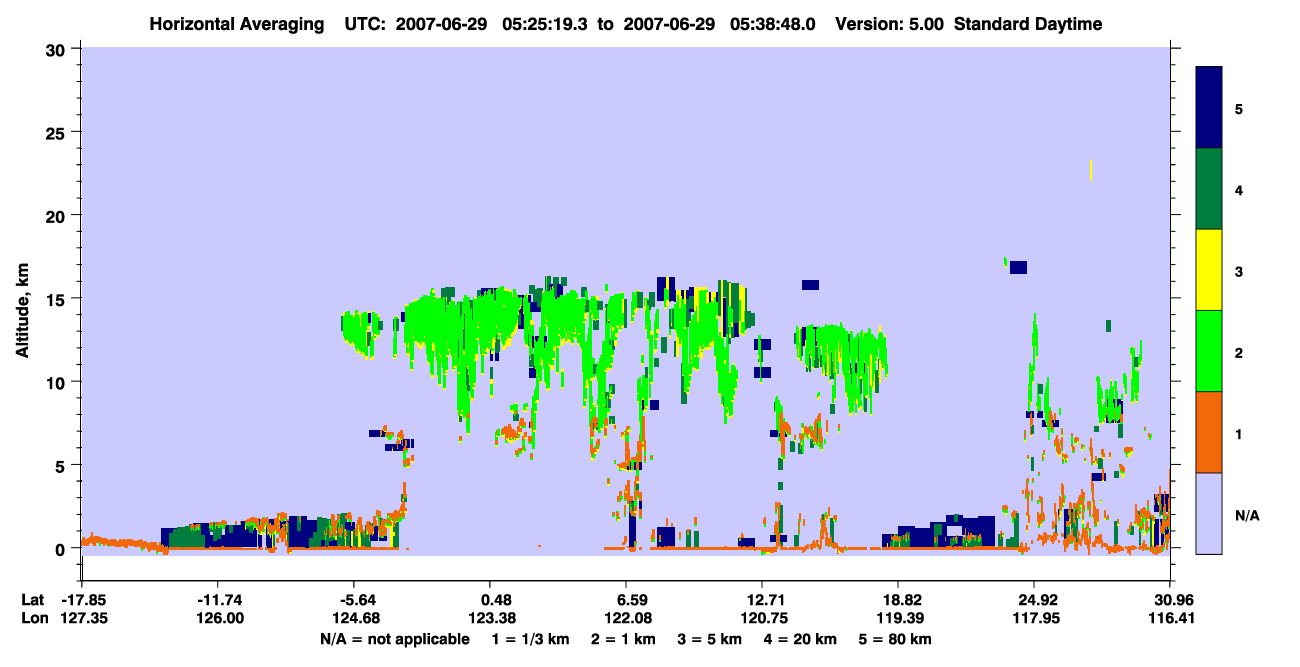Click the longitude value '120.75'
This screenshot has width=1300, height=667.
coord(762,619)
